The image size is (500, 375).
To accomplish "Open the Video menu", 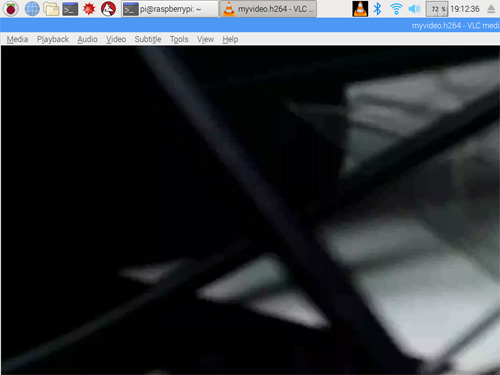I will pos(116,39).
